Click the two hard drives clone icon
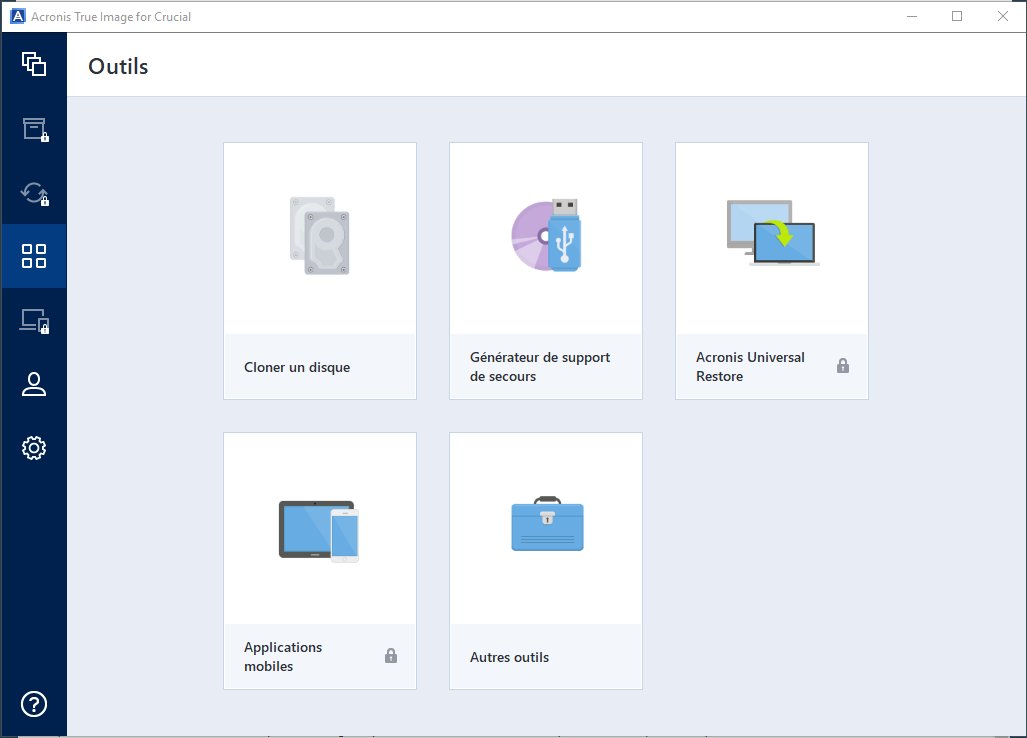The image size is (1027, 738). (319, 236)
